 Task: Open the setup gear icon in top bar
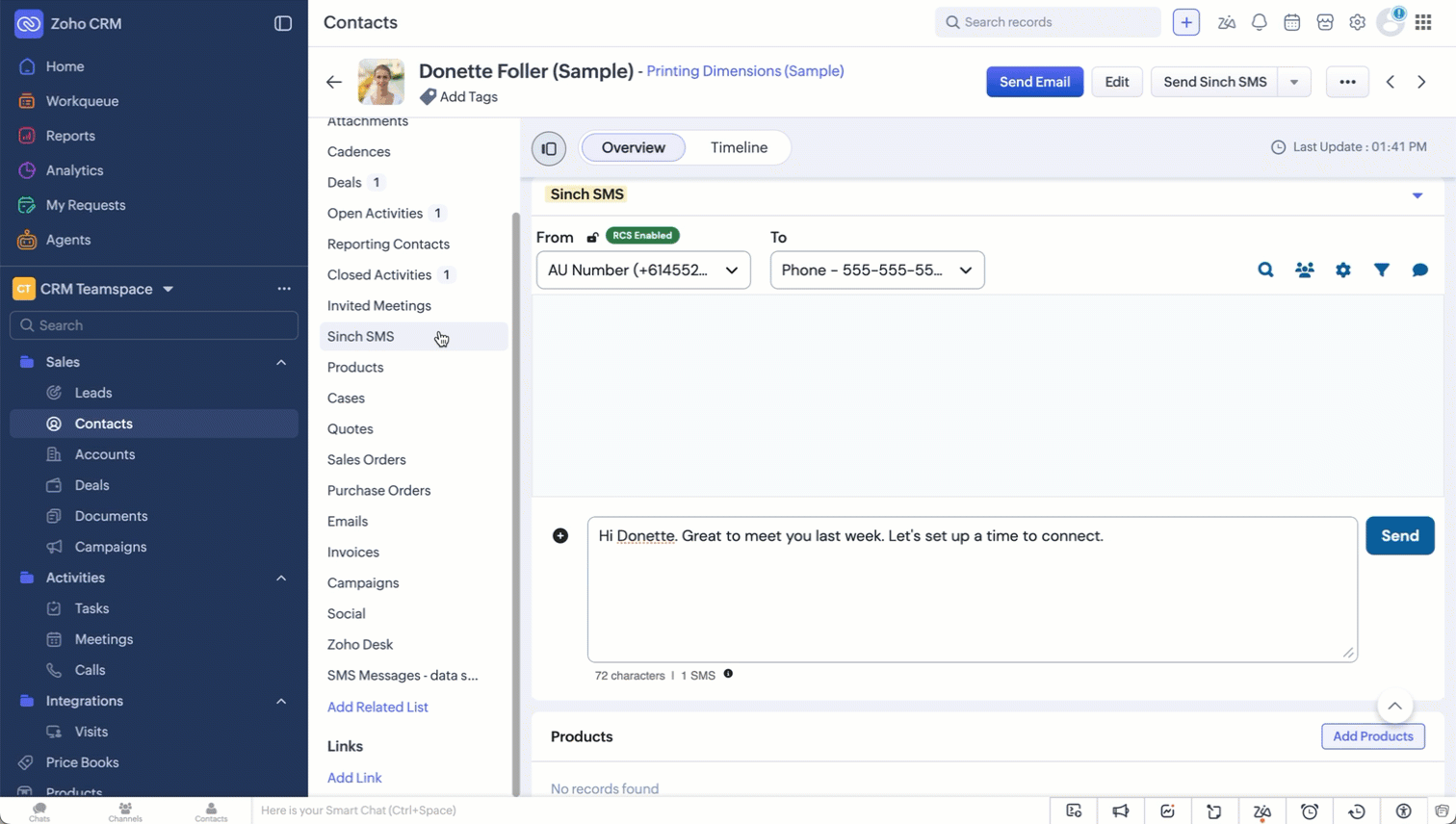1358,22
